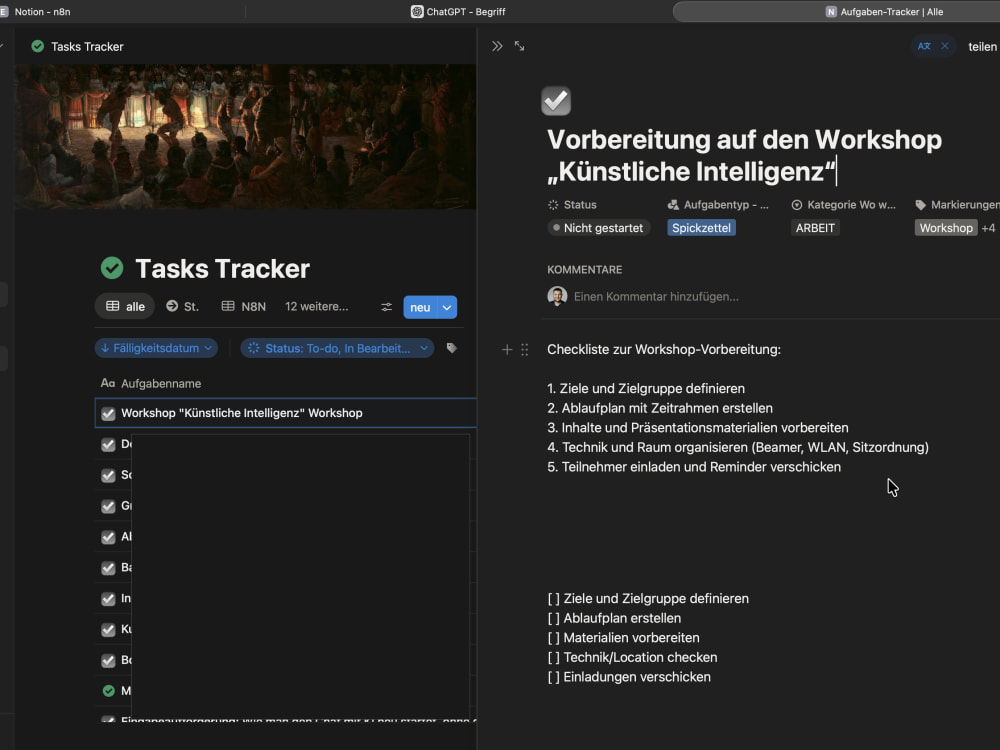
Task: Click line 1. Ziele und Zielgruppe definieren
Action: point(646,388)
